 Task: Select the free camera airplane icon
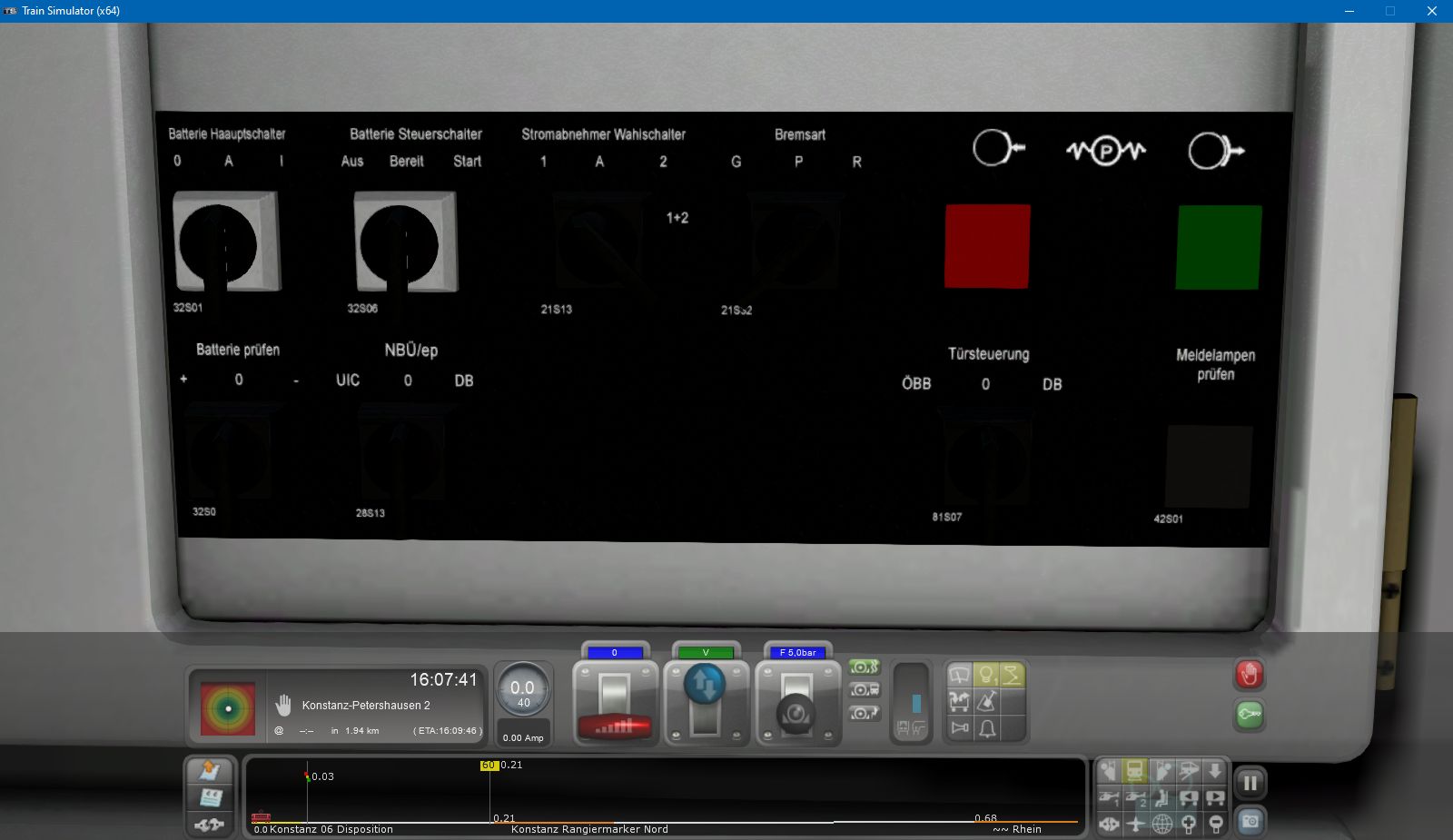pyautogui.click(x=1135, y=824)
